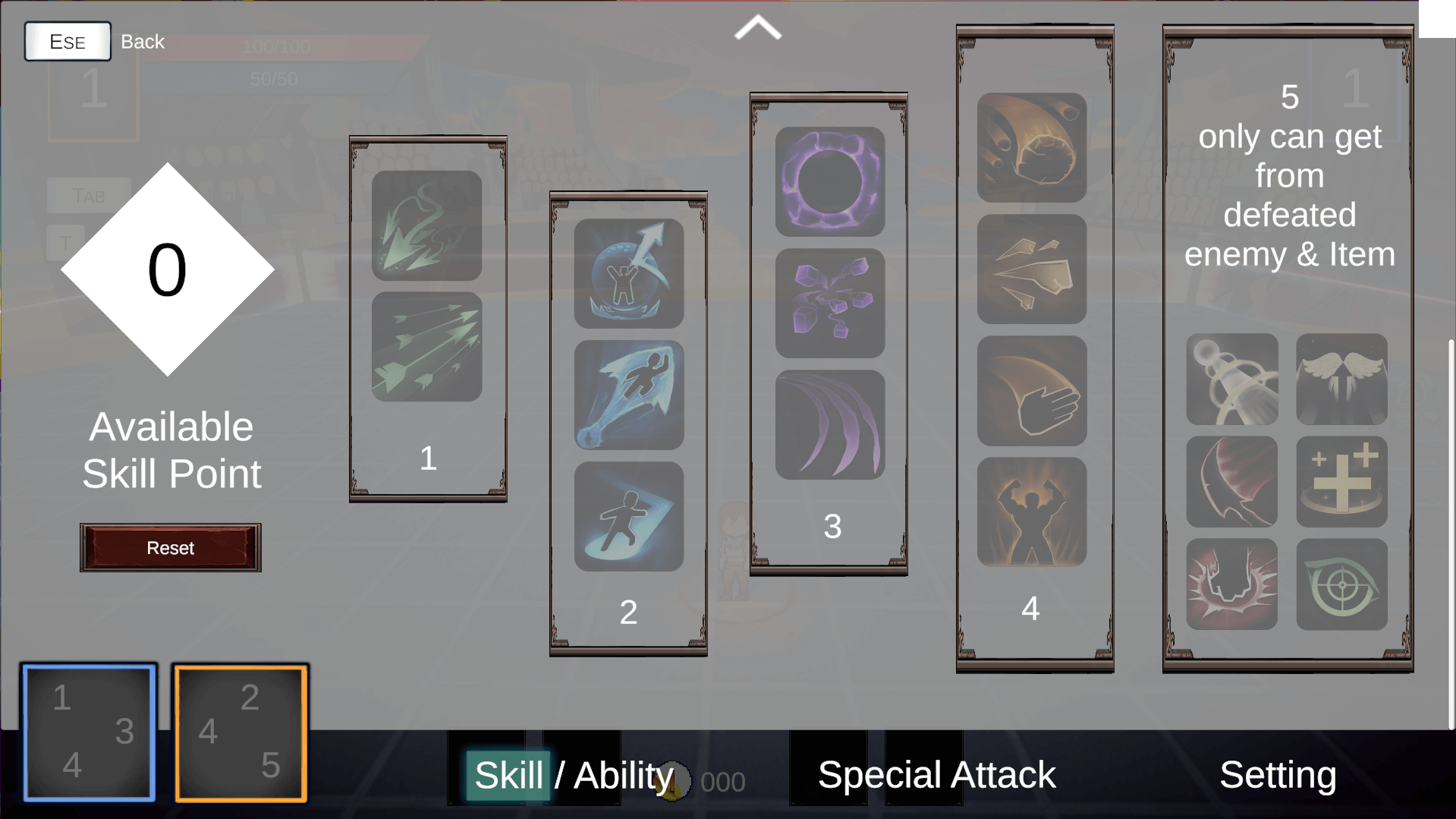
Task: Open the Special Attack tab
Action: click(x=936, y=775)
